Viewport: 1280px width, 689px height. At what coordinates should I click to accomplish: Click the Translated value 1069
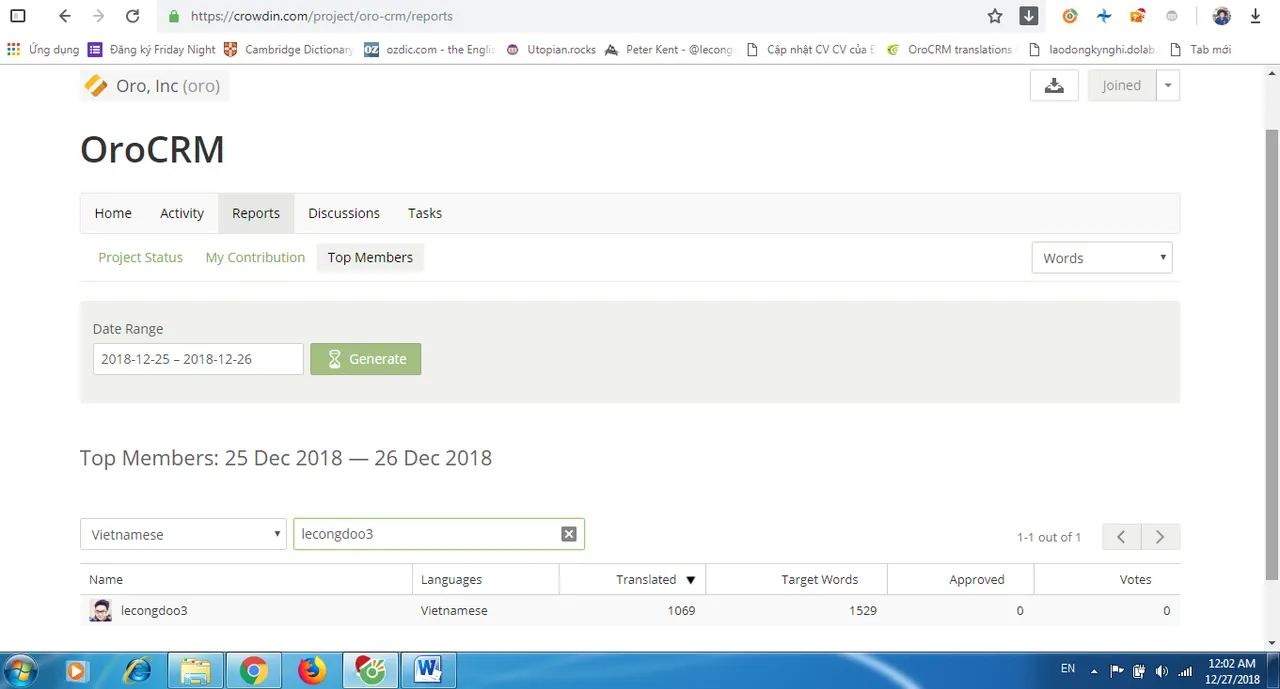pyautogui.click(x=681, y=610)
